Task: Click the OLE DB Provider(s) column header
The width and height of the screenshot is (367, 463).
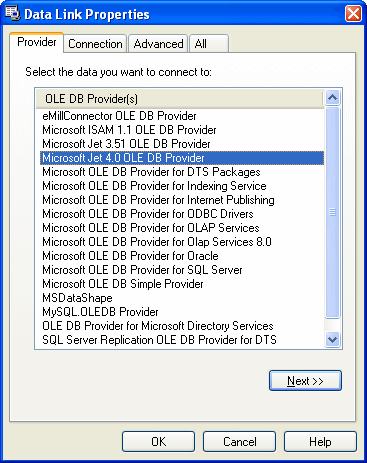Action: point(180,99)
